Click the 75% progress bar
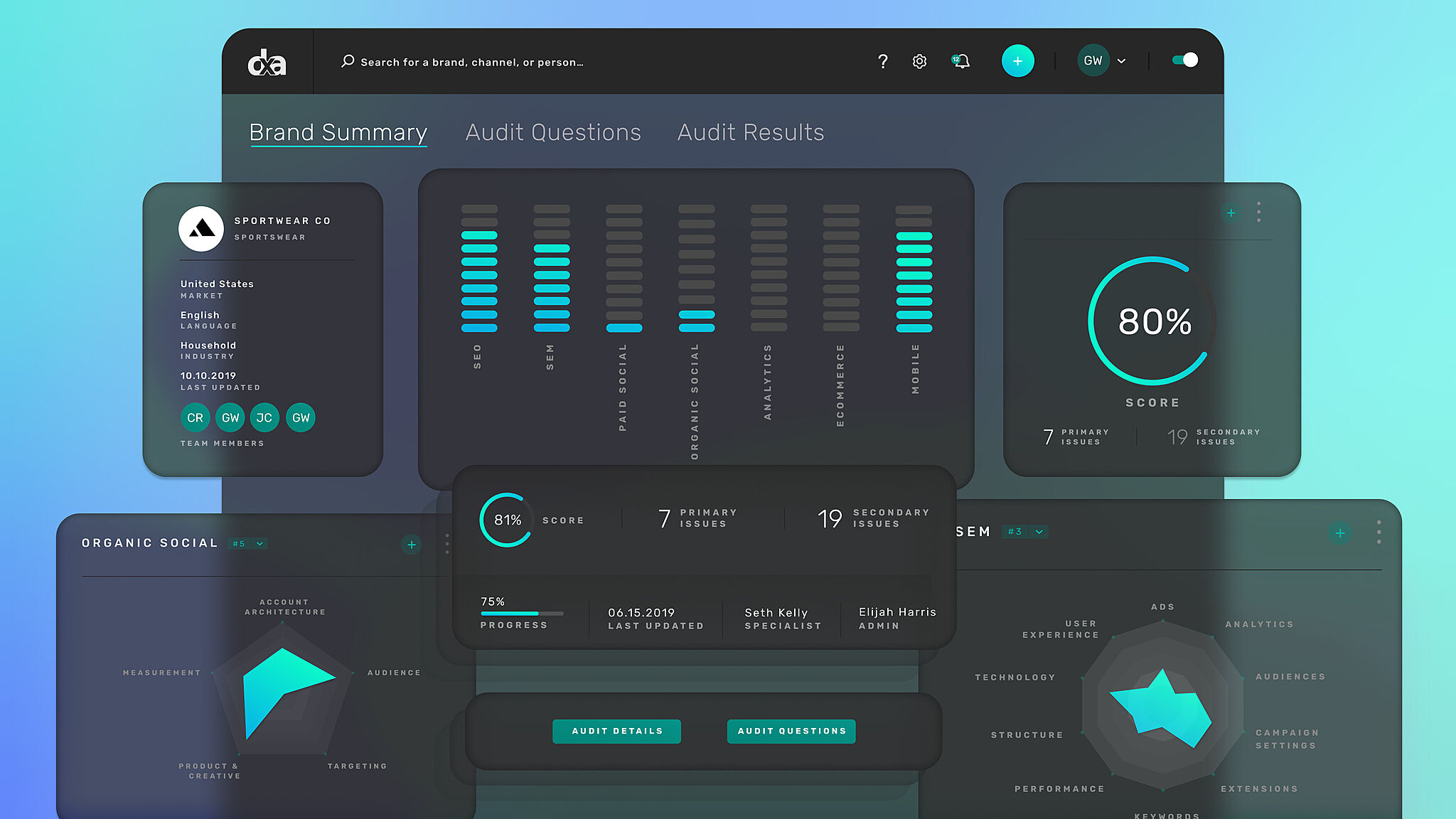Viewport: 1456px width, 819px height. pyautogui.click(x=522, y=613)
